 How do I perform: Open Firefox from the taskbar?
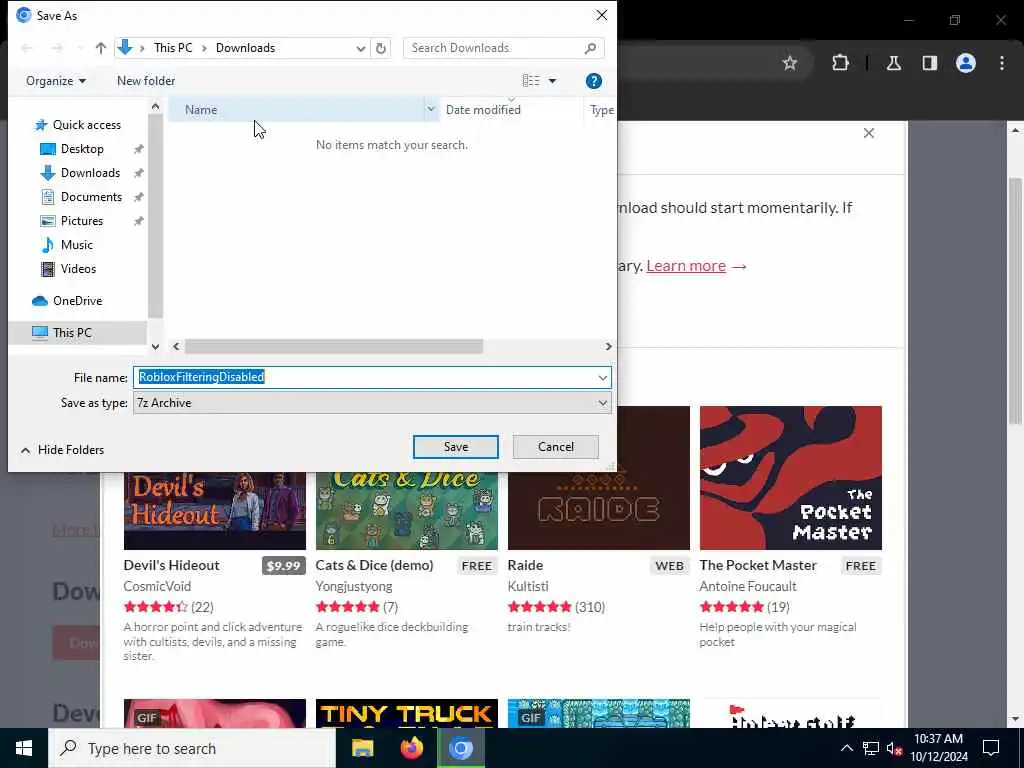[411, 748]
